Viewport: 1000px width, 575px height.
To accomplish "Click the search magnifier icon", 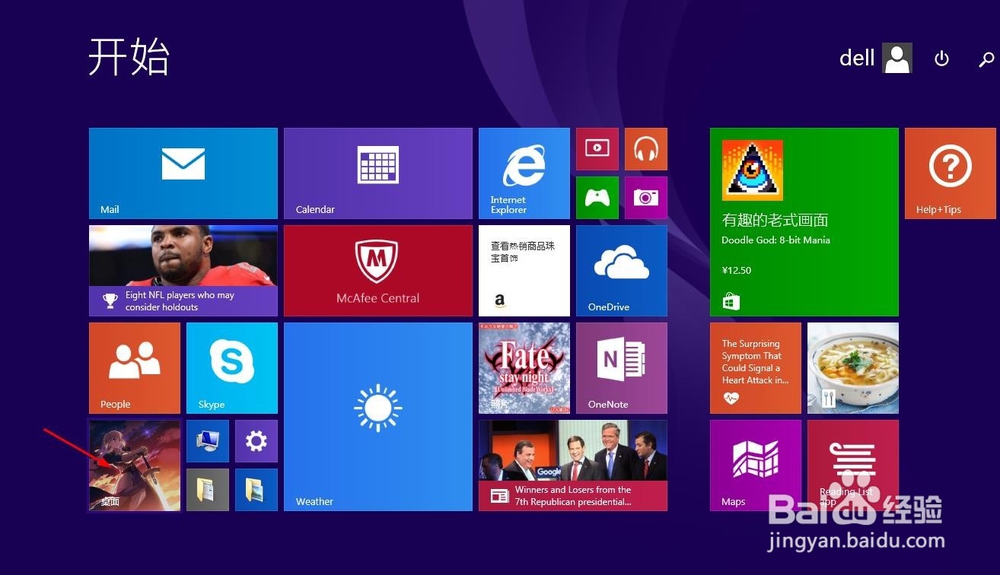I will pyautogui.click(x=986, y=59).
